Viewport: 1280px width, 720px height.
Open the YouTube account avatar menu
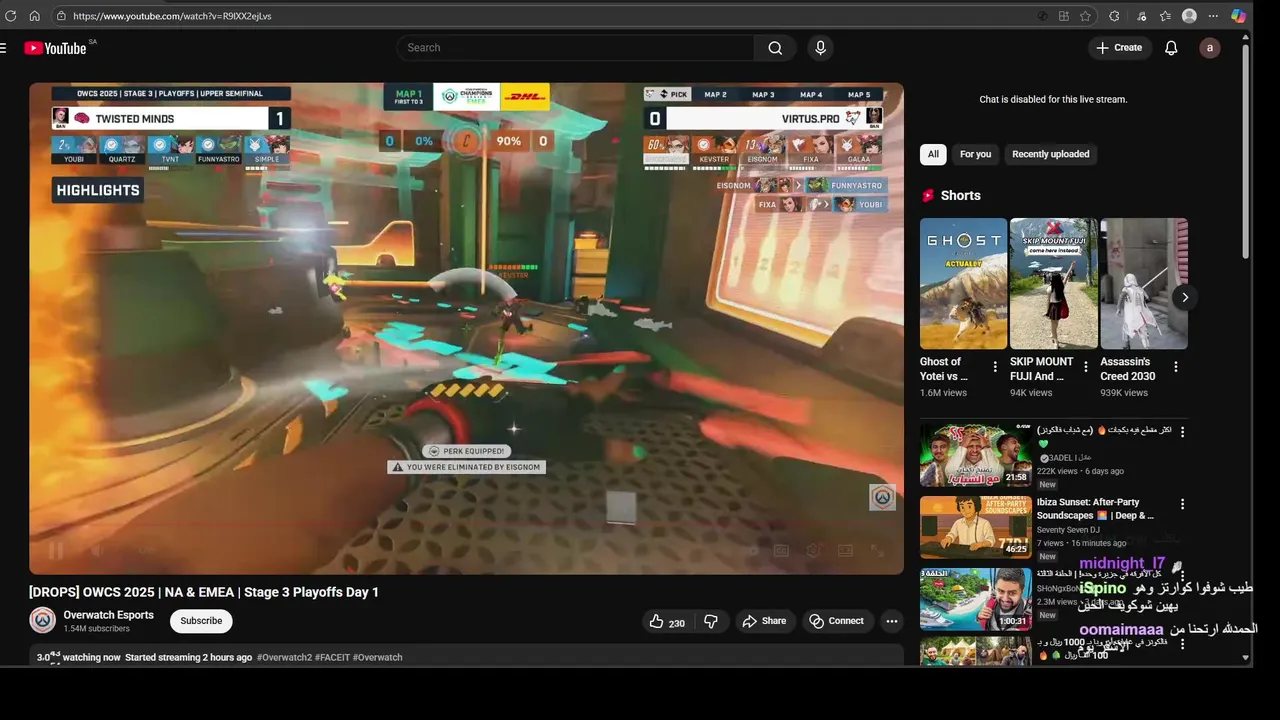coord(1210,48)
